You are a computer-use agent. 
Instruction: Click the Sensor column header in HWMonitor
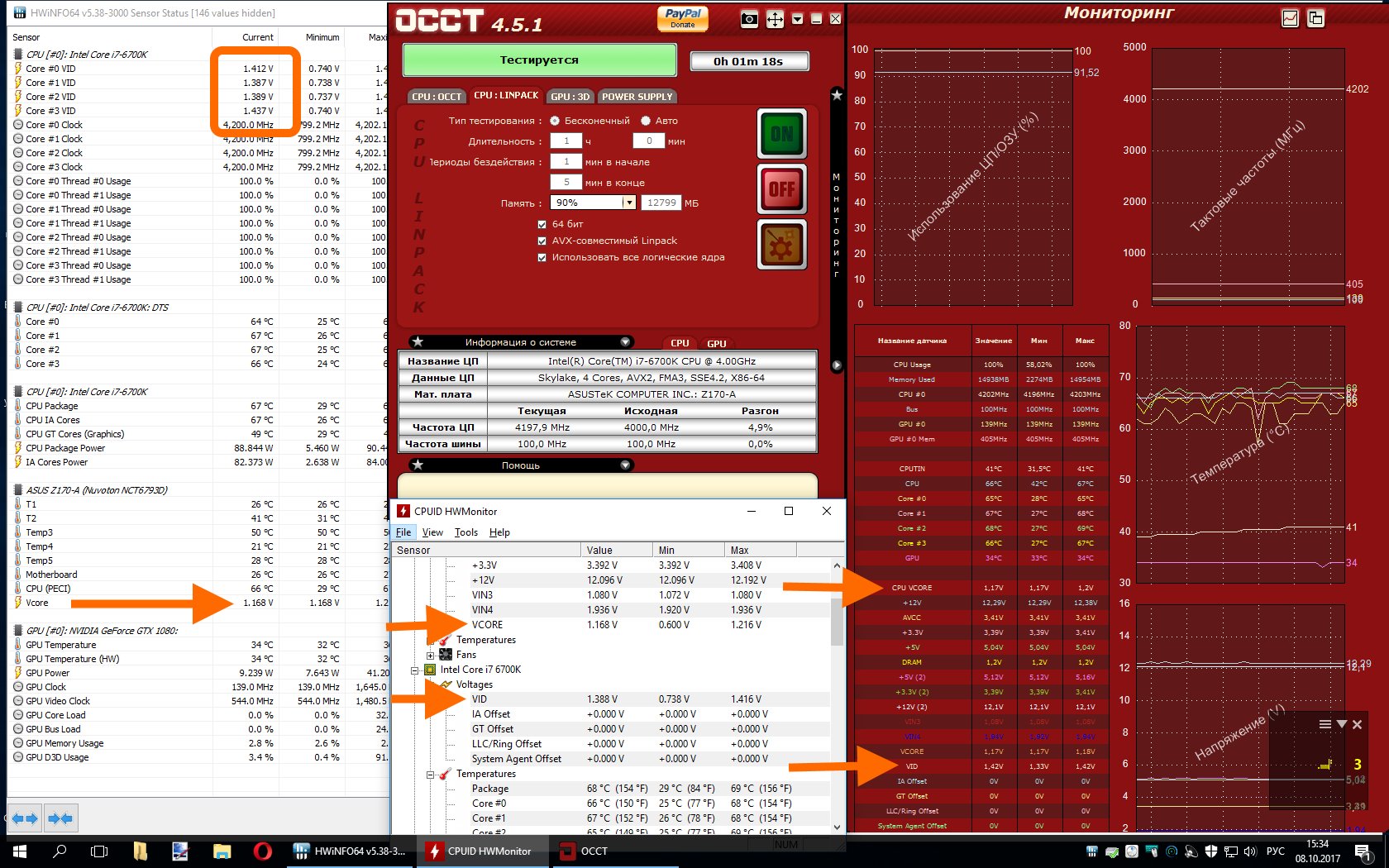[x=486, y=550]
